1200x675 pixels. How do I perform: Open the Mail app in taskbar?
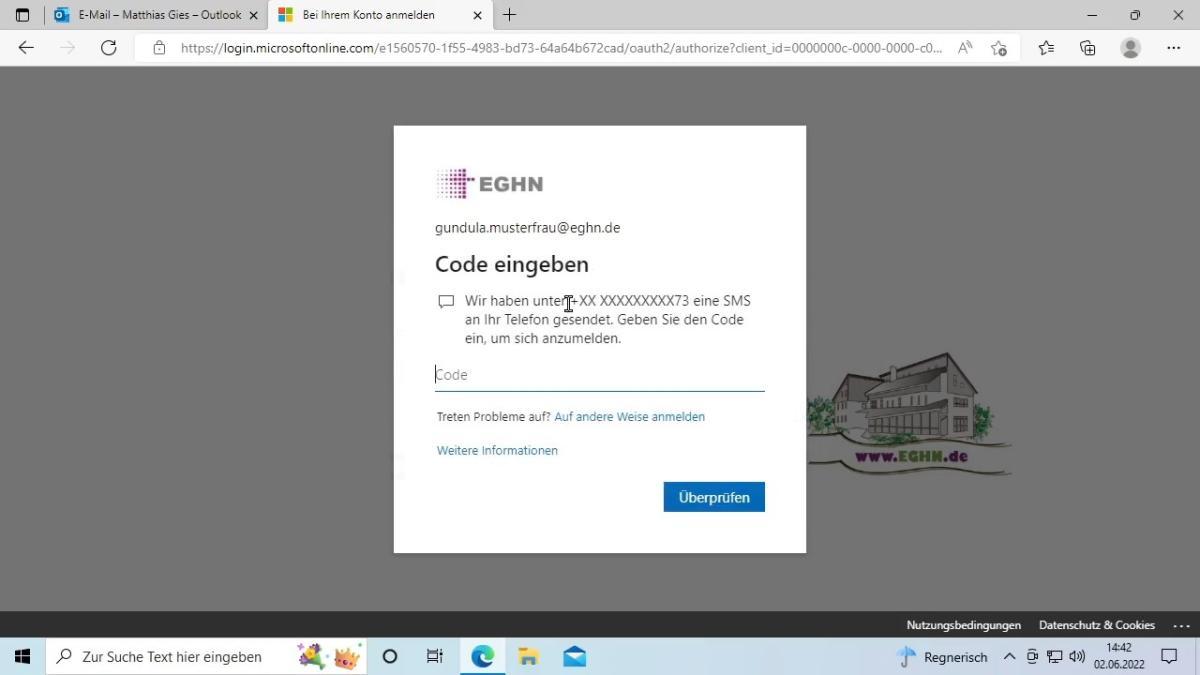(574, 657)
